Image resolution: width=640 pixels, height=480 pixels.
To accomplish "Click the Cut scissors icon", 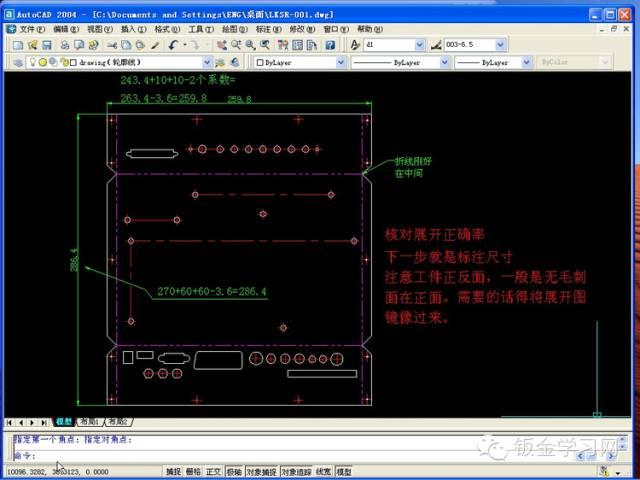I will 112,45.
